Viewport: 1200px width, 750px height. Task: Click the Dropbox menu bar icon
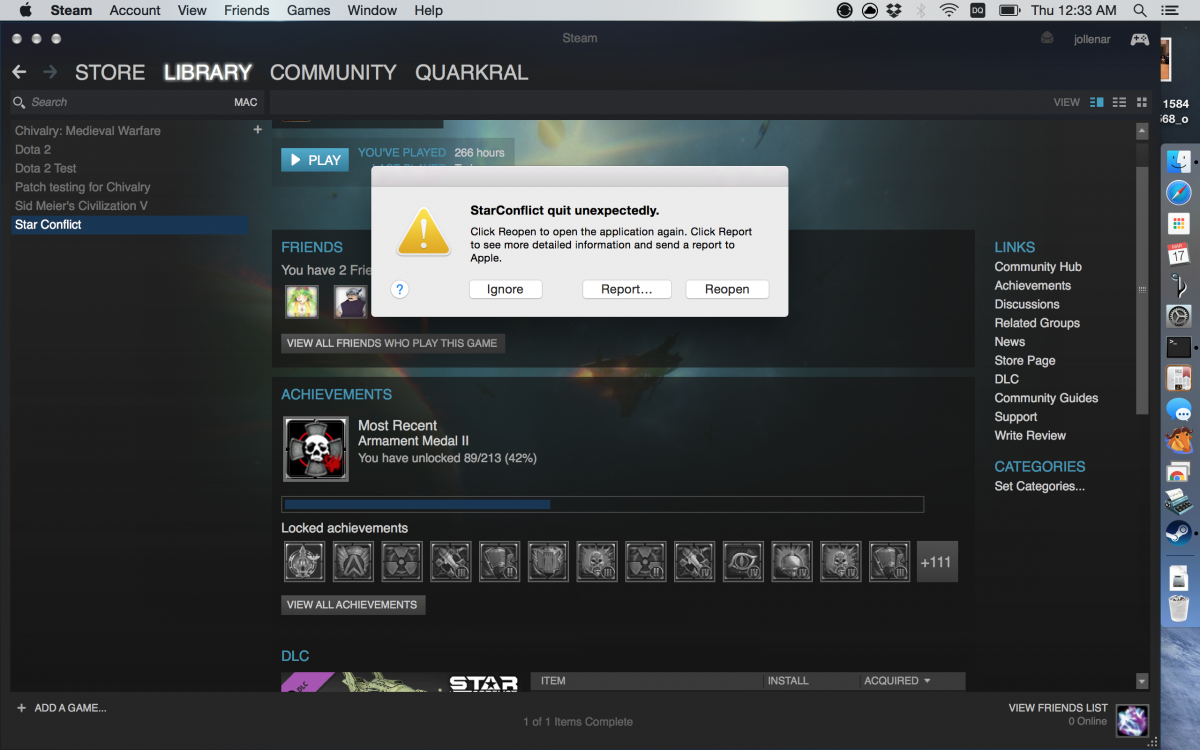[x=895, y=10]
